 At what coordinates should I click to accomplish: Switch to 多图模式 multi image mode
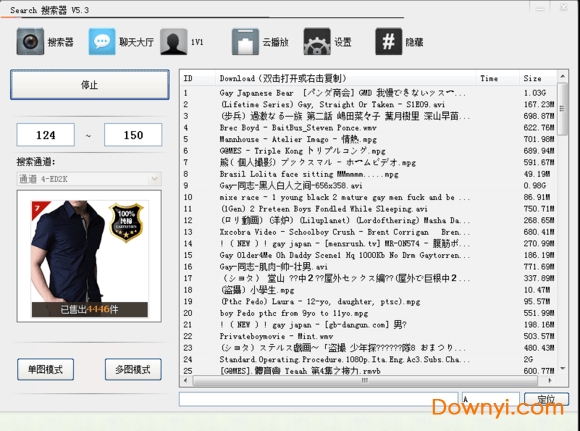133,369
